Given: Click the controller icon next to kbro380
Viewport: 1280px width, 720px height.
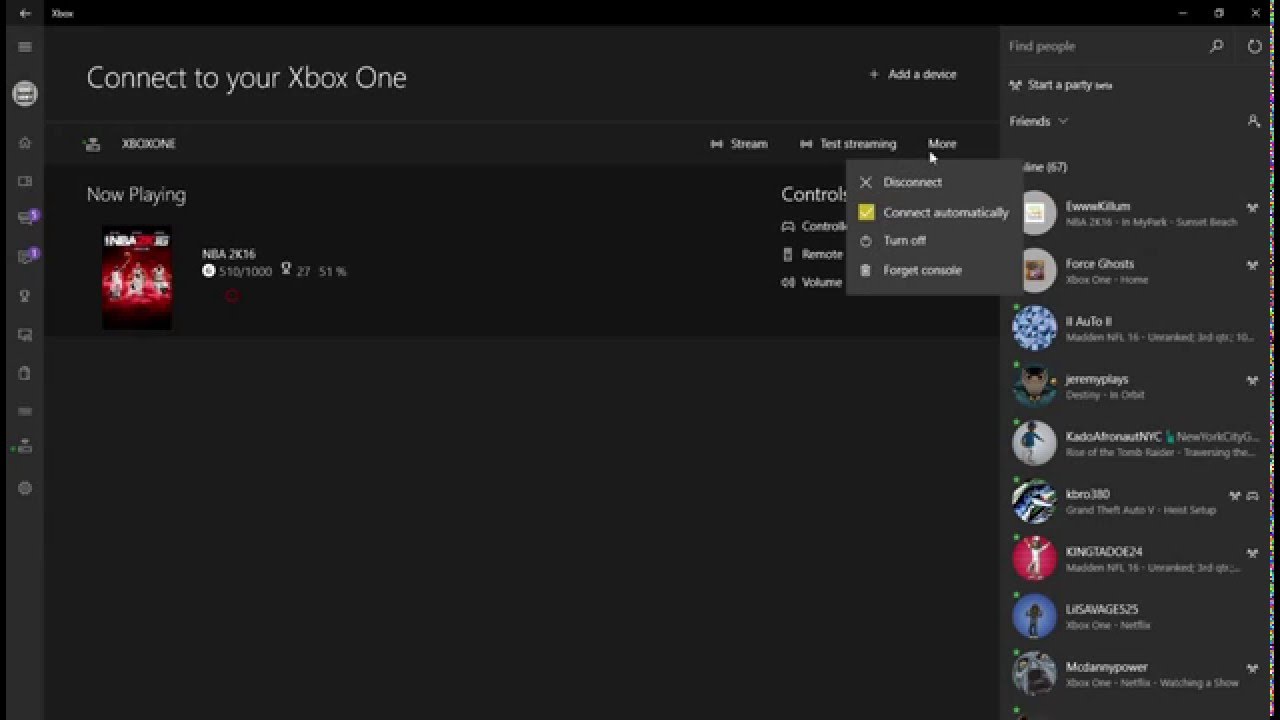Looking at the screenshot, I should pyautogui.click(x=1252, y=496).
